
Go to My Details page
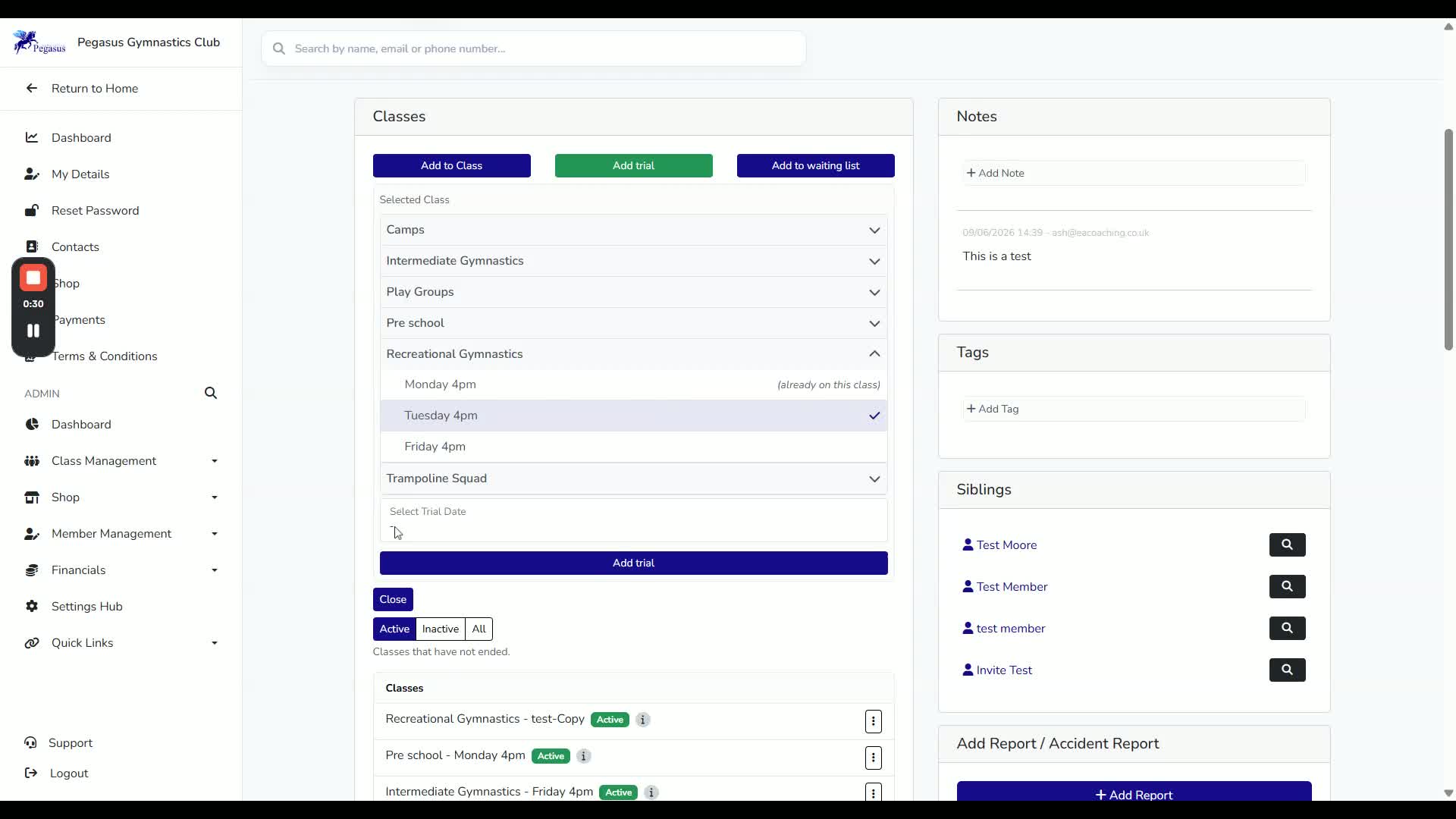pos(80,174)
